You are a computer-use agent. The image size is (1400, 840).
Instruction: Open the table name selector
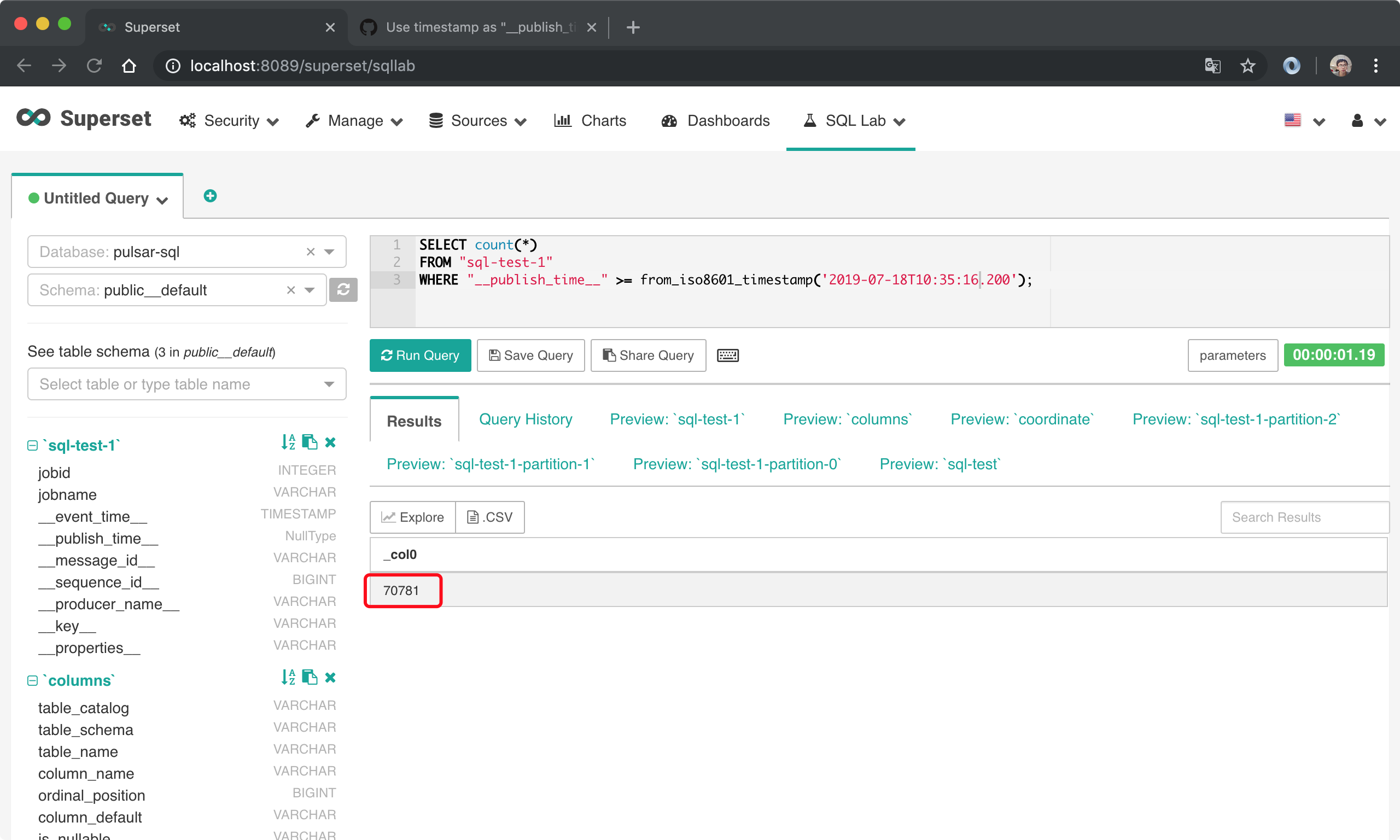tap(186, 384)
